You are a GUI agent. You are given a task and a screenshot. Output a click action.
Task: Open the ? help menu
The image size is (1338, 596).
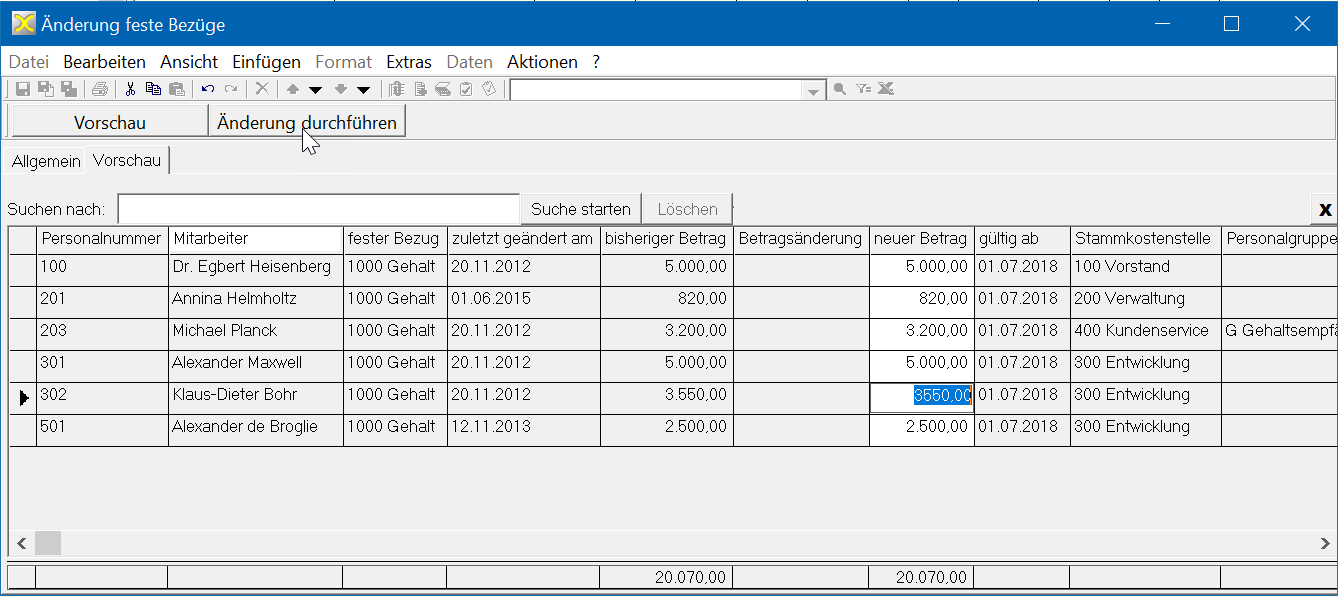[596, 62]
